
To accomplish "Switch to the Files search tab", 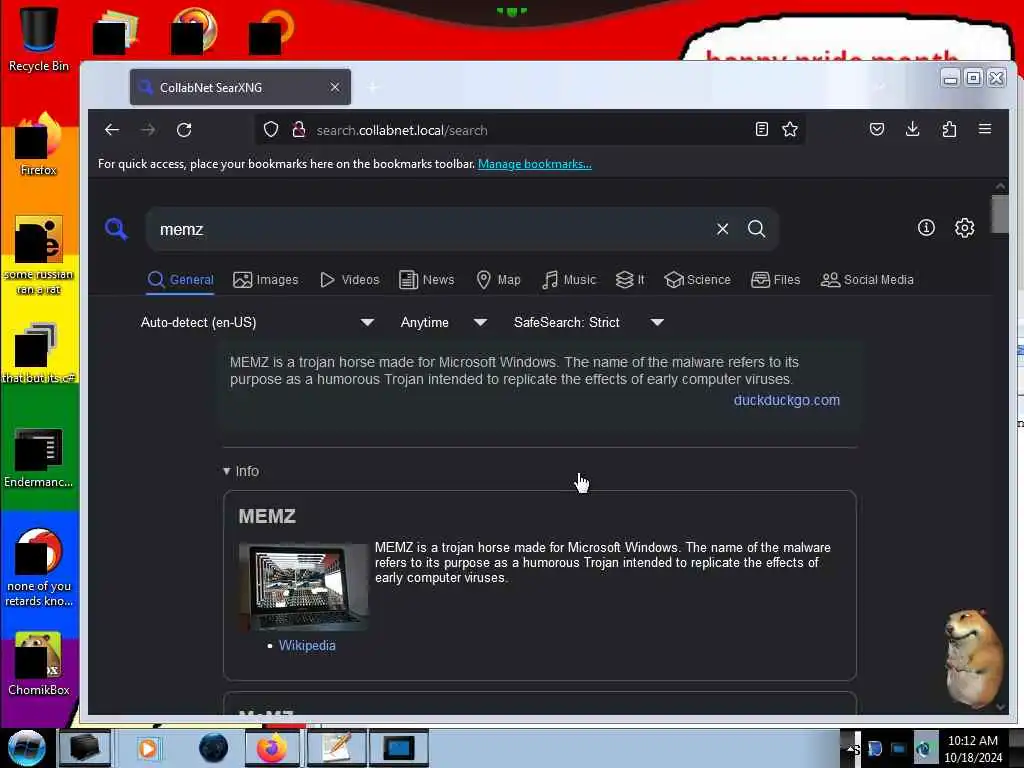I will [x=775, y=280].
